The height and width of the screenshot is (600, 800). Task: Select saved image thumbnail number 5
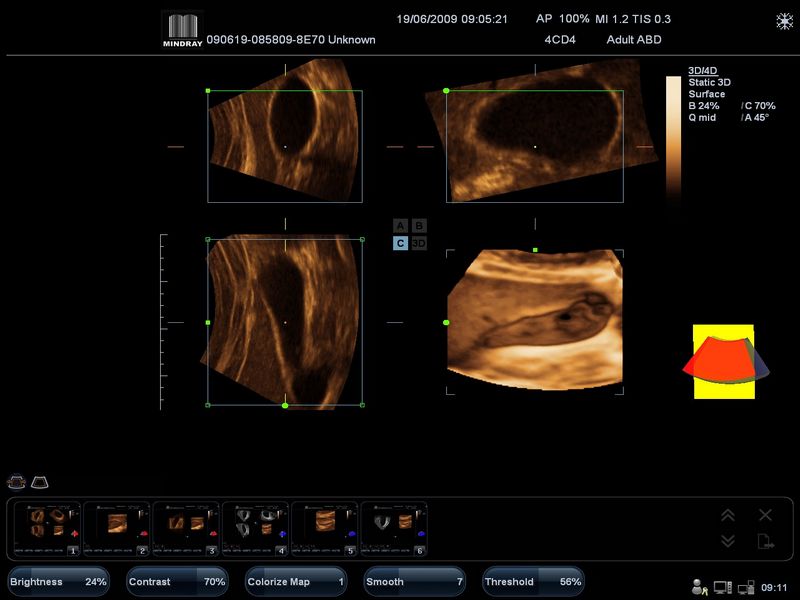[x=324, y=529]
